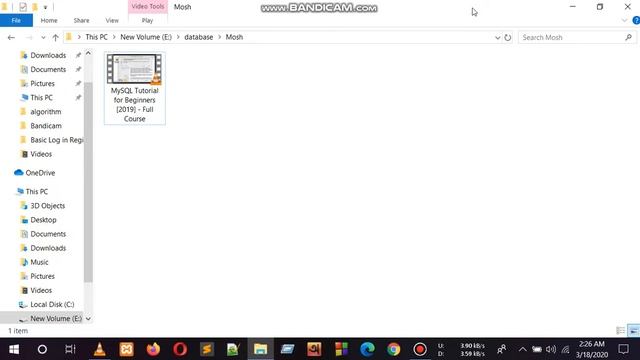Screen dimensions: 640x360
Task: Open Music in the navigation pane
Action: 39,262
